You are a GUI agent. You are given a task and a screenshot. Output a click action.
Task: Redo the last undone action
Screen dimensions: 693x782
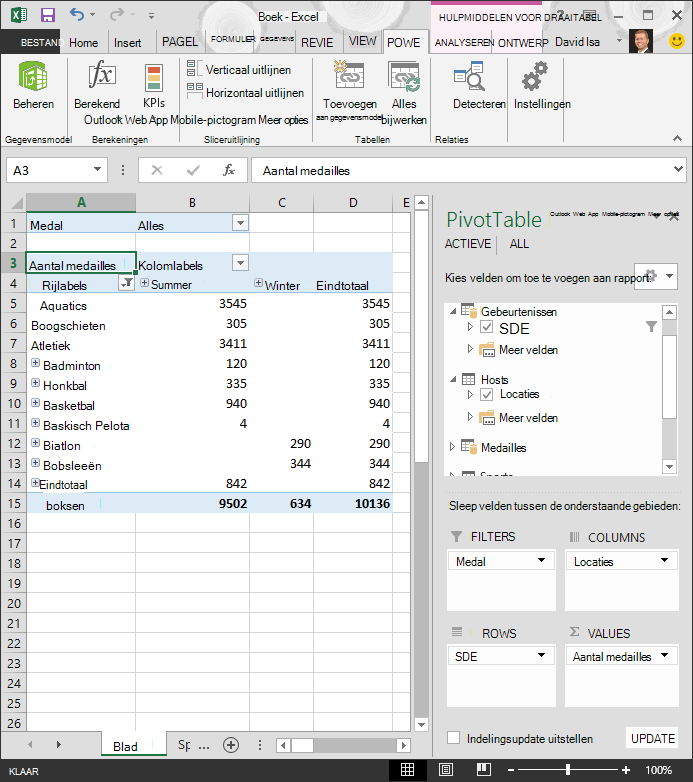pyautogui.click(x=117, y=14)
